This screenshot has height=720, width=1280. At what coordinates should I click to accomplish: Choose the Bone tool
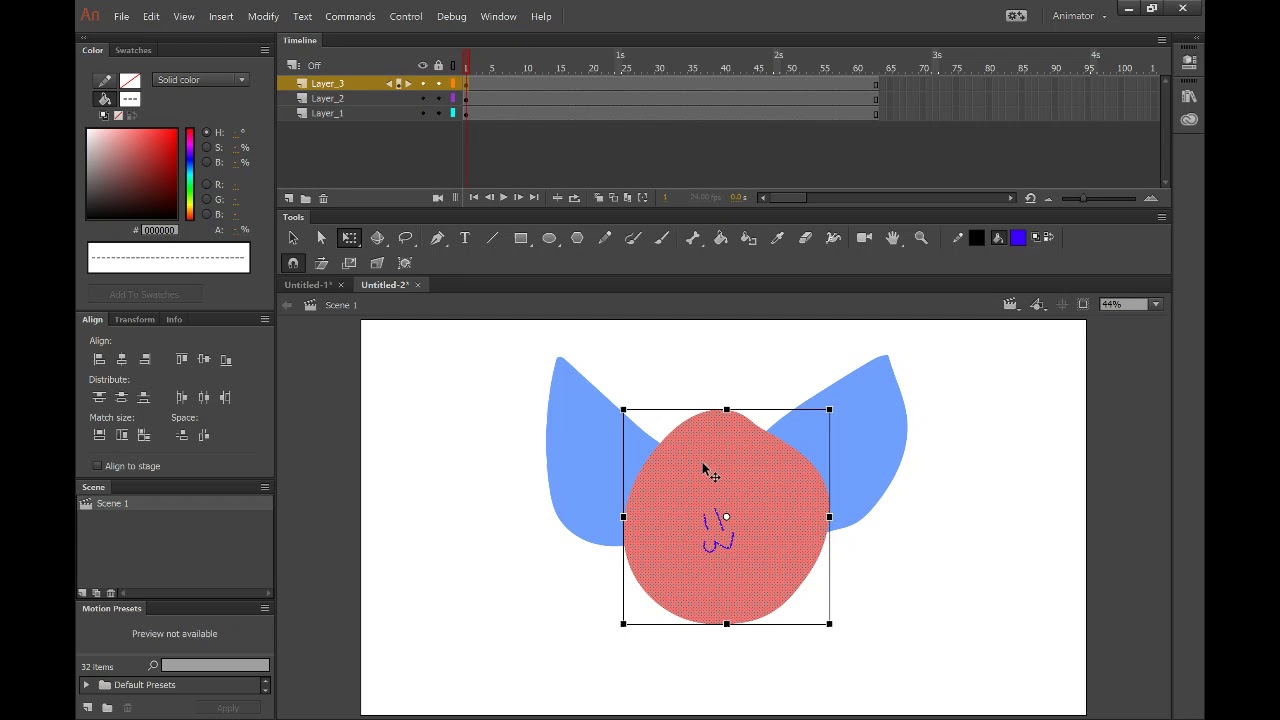click(x=693, y=238)
